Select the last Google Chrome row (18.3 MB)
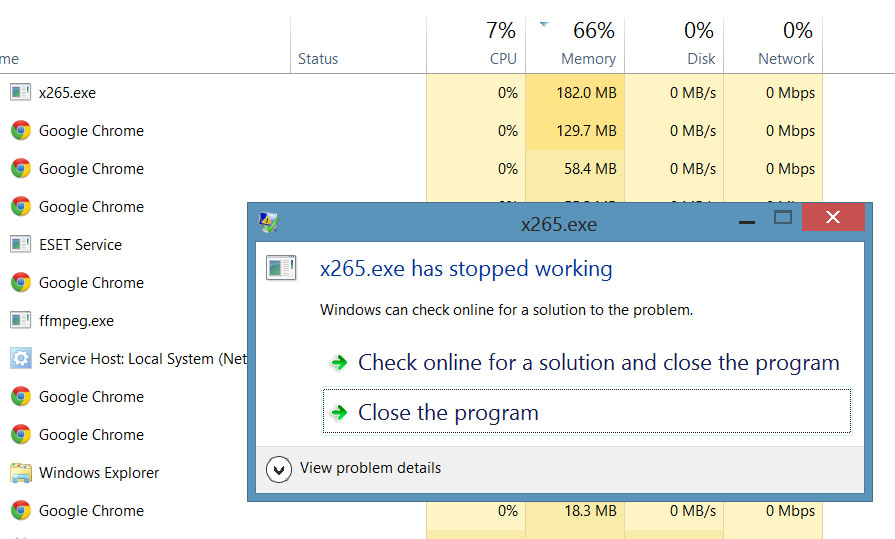 point(91,511)
